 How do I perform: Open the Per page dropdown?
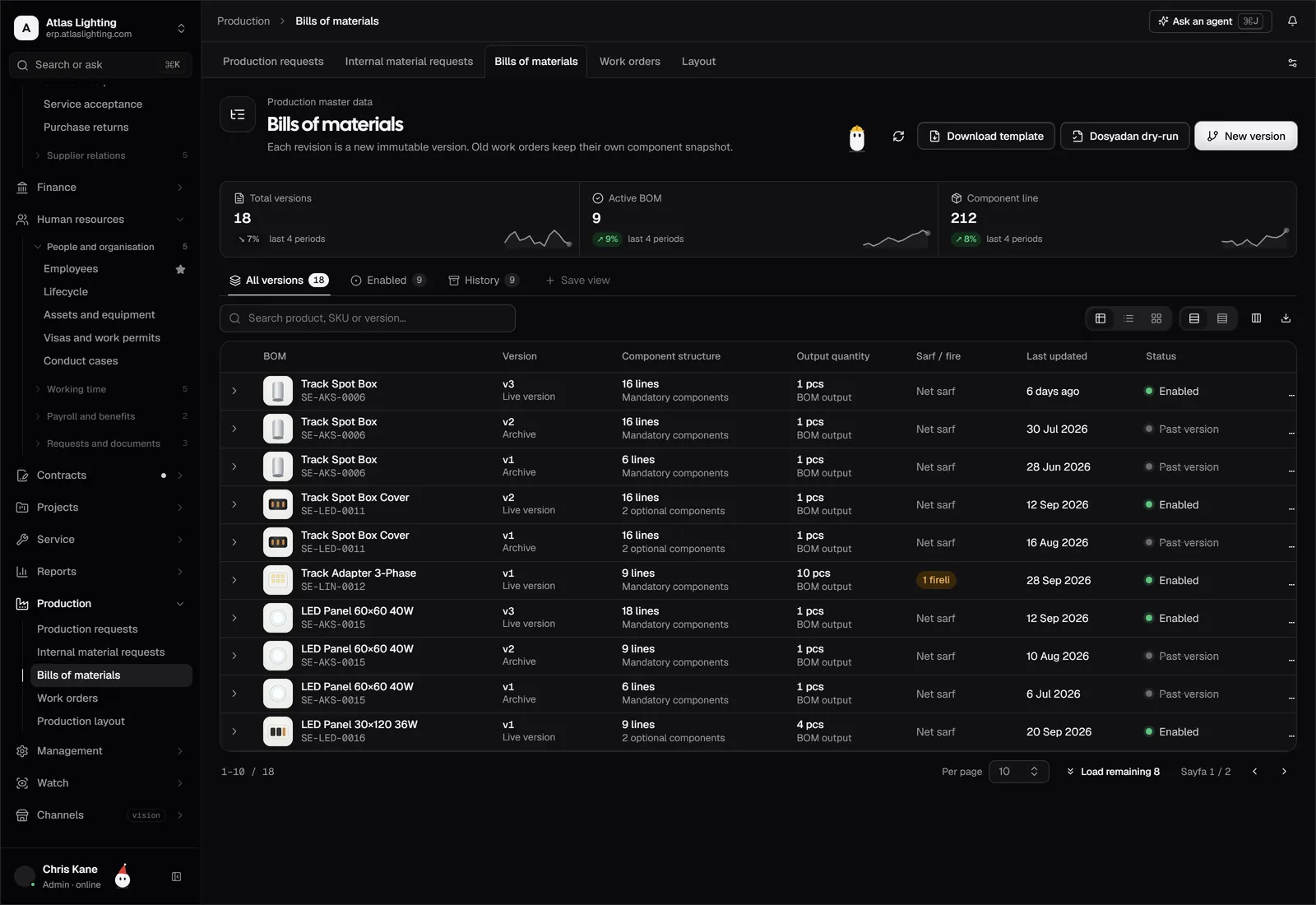coord(1018,772)
